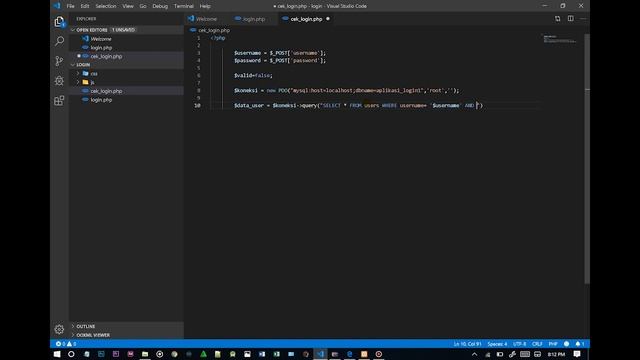Show hidden system tray icons
The height and width of the screenshot is (360, 640).
[474, 354]
